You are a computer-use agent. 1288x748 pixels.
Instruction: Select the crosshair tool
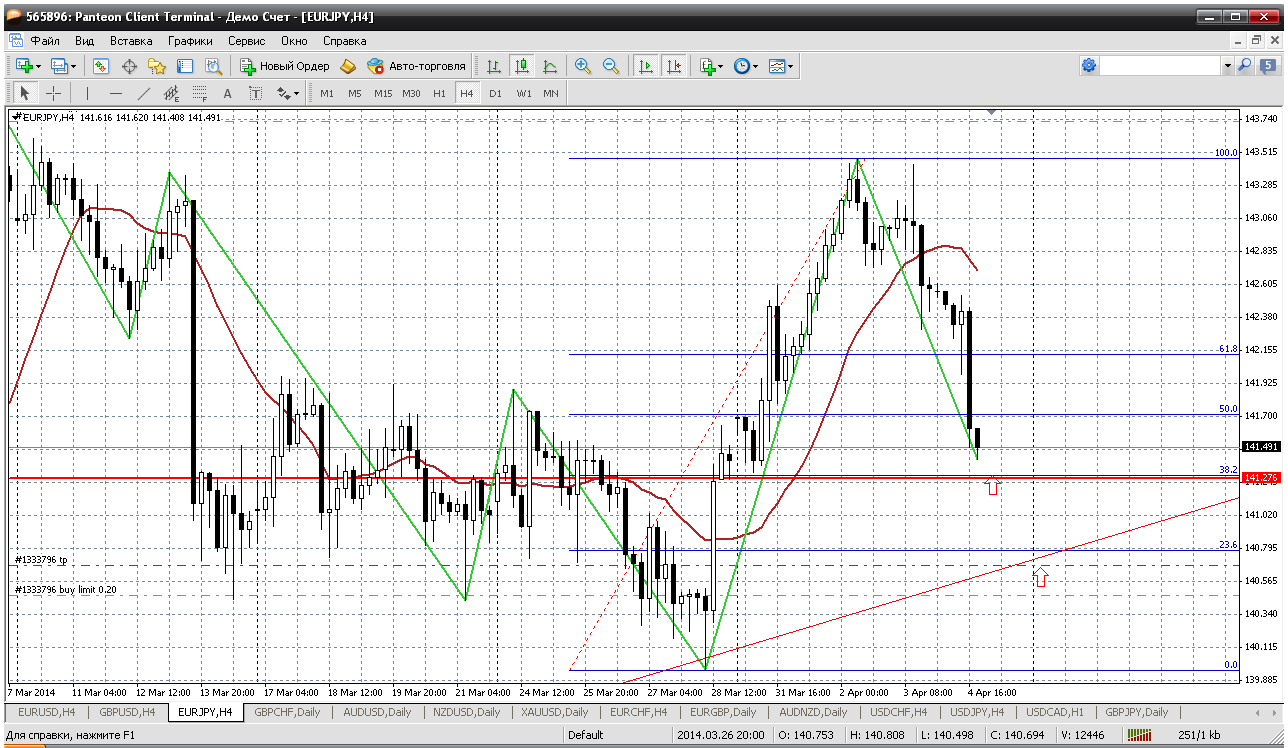(x=53, y=93)
